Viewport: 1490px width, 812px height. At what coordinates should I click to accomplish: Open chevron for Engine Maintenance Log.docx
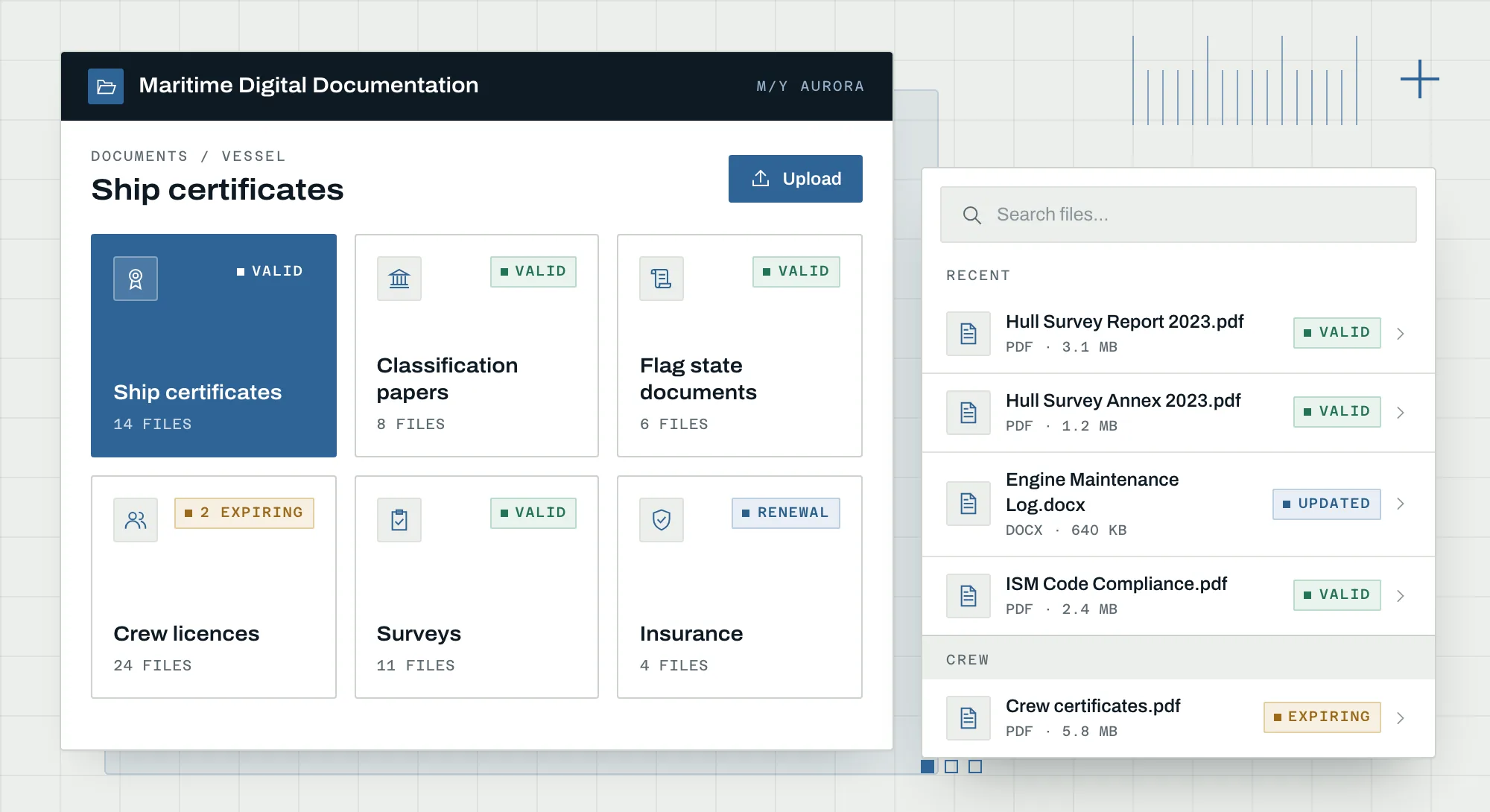1401,504
